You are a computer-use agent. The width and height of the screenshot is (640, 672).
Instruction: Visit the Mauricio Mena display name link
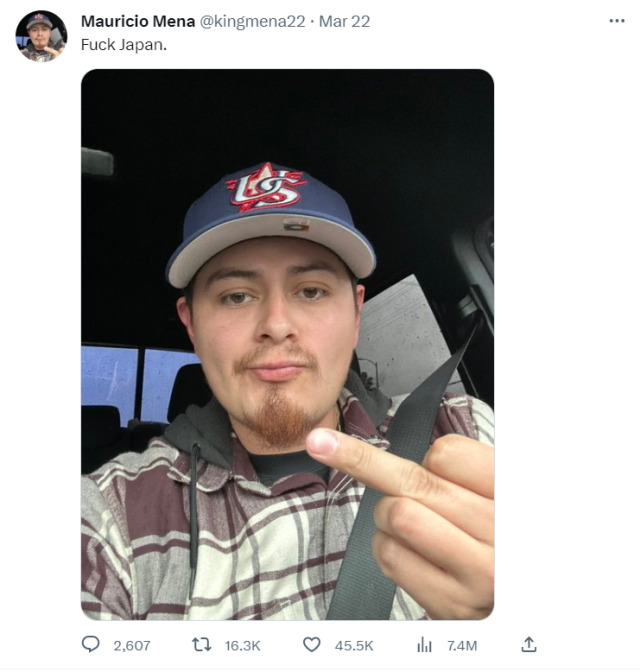138,21
